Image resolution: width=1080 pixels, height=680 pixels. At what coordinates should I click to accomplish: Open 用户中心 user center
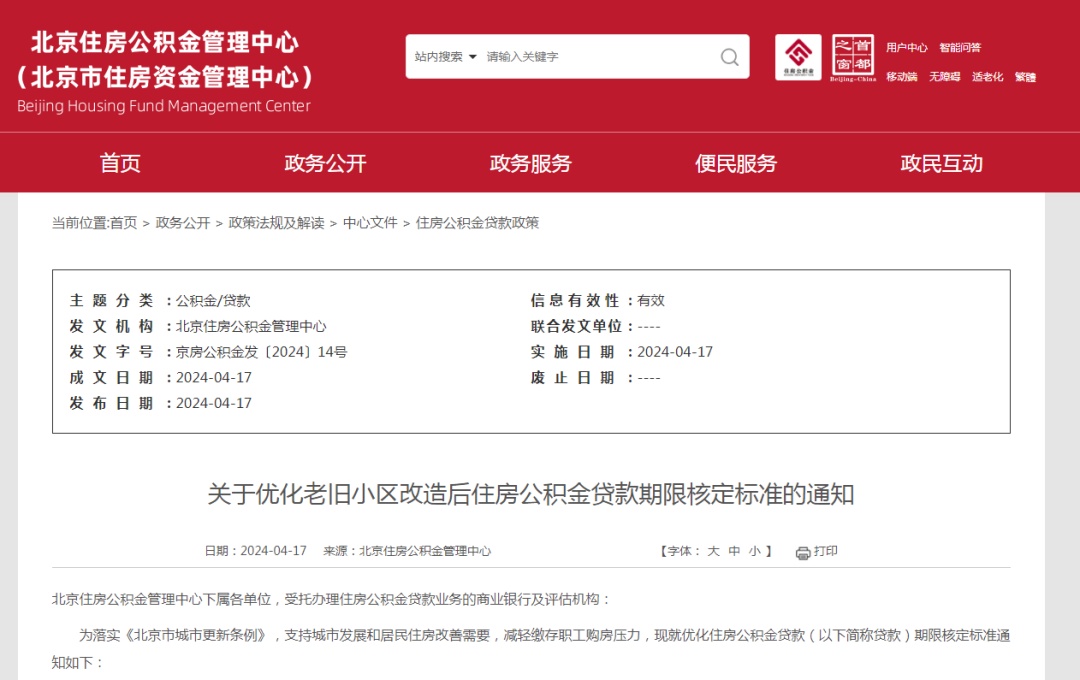[x=907, y=47]
